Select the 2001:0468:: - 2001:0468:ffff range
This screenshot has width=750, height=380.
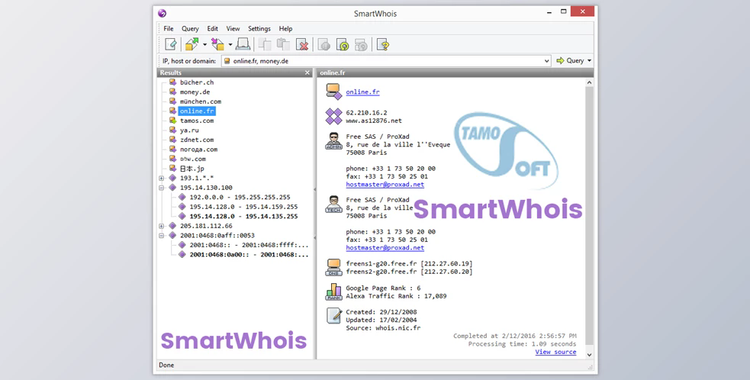[x=249, y=245]
